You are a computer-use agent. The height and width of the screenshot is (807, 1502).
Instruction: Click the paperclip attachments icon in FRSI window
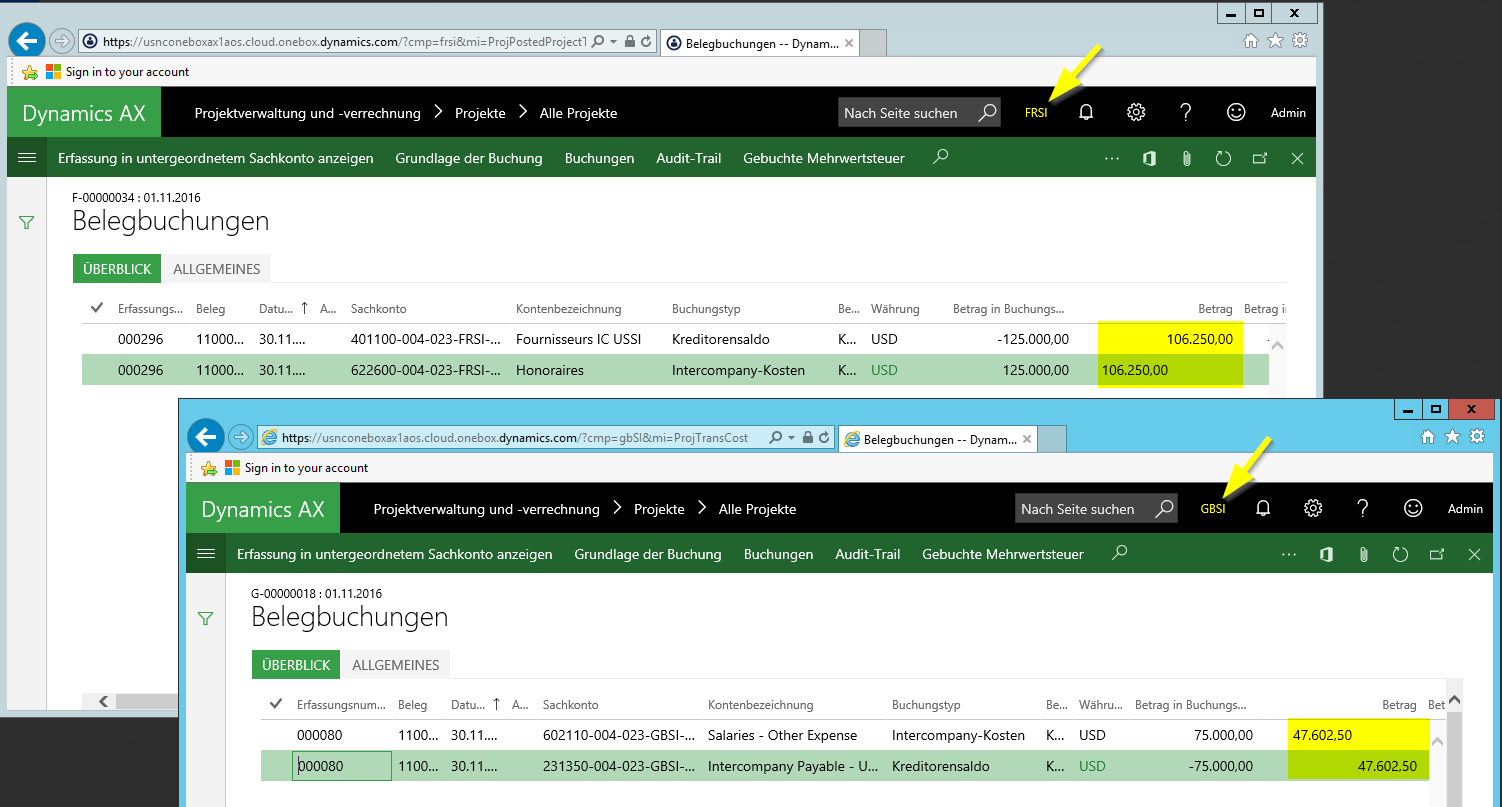click(1186, 158)
